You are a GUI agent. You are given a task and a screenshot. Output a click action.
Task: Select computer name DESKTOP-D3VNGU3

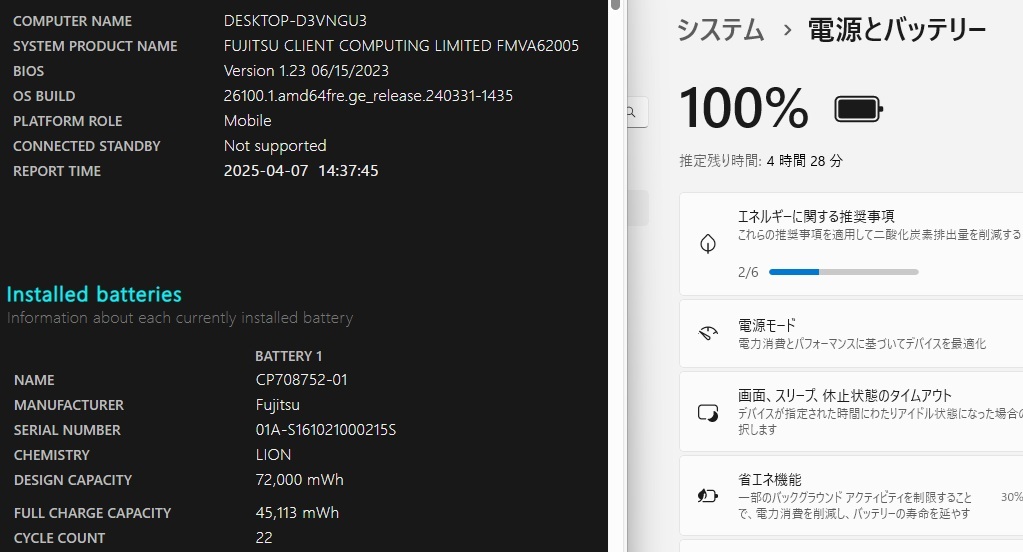pyautogui.click(x=295, y=21)
